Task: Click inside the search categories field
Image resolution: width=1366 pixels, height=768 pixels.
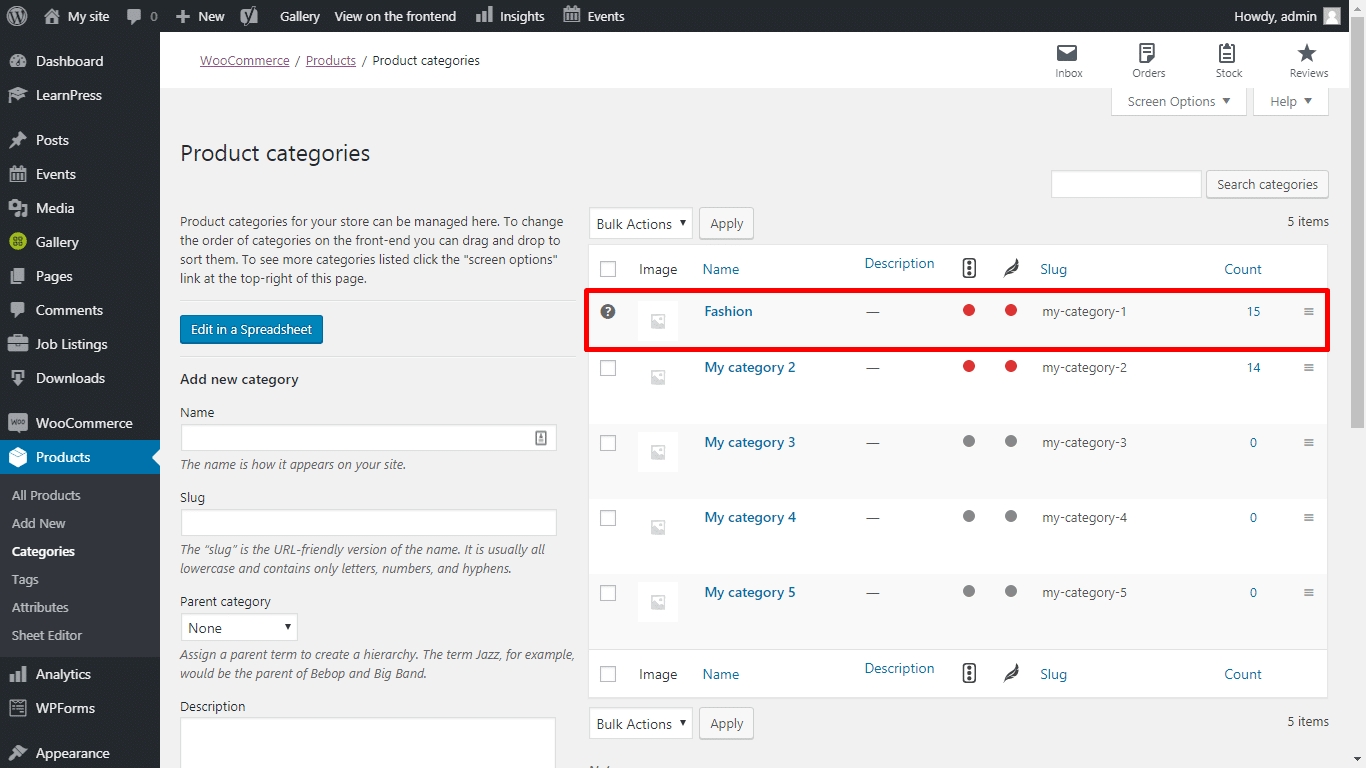Action: 1126,184
